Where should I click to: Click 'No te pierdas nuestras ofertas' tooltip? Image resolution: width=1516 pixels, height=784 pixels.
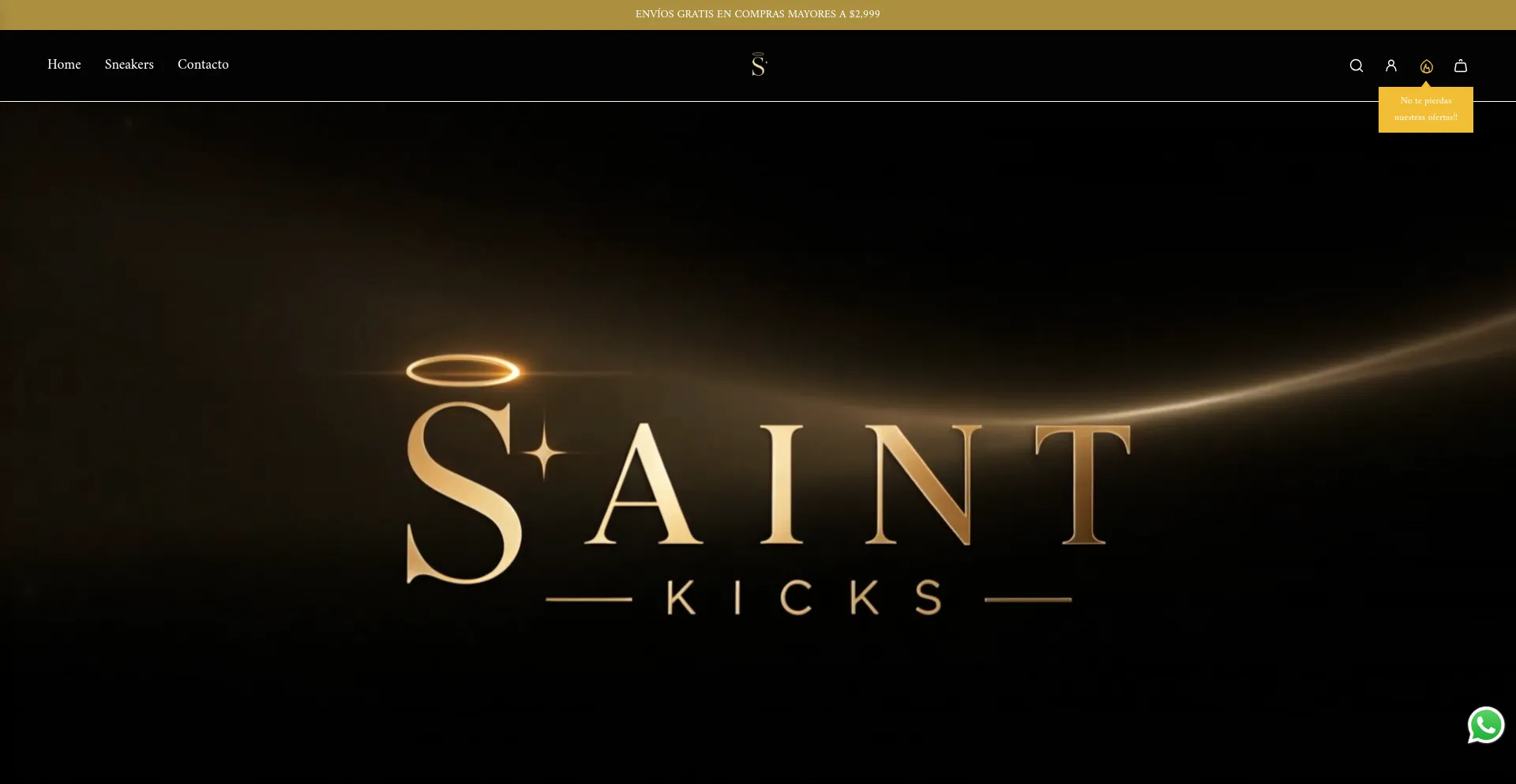click(x=1426, y=110)
